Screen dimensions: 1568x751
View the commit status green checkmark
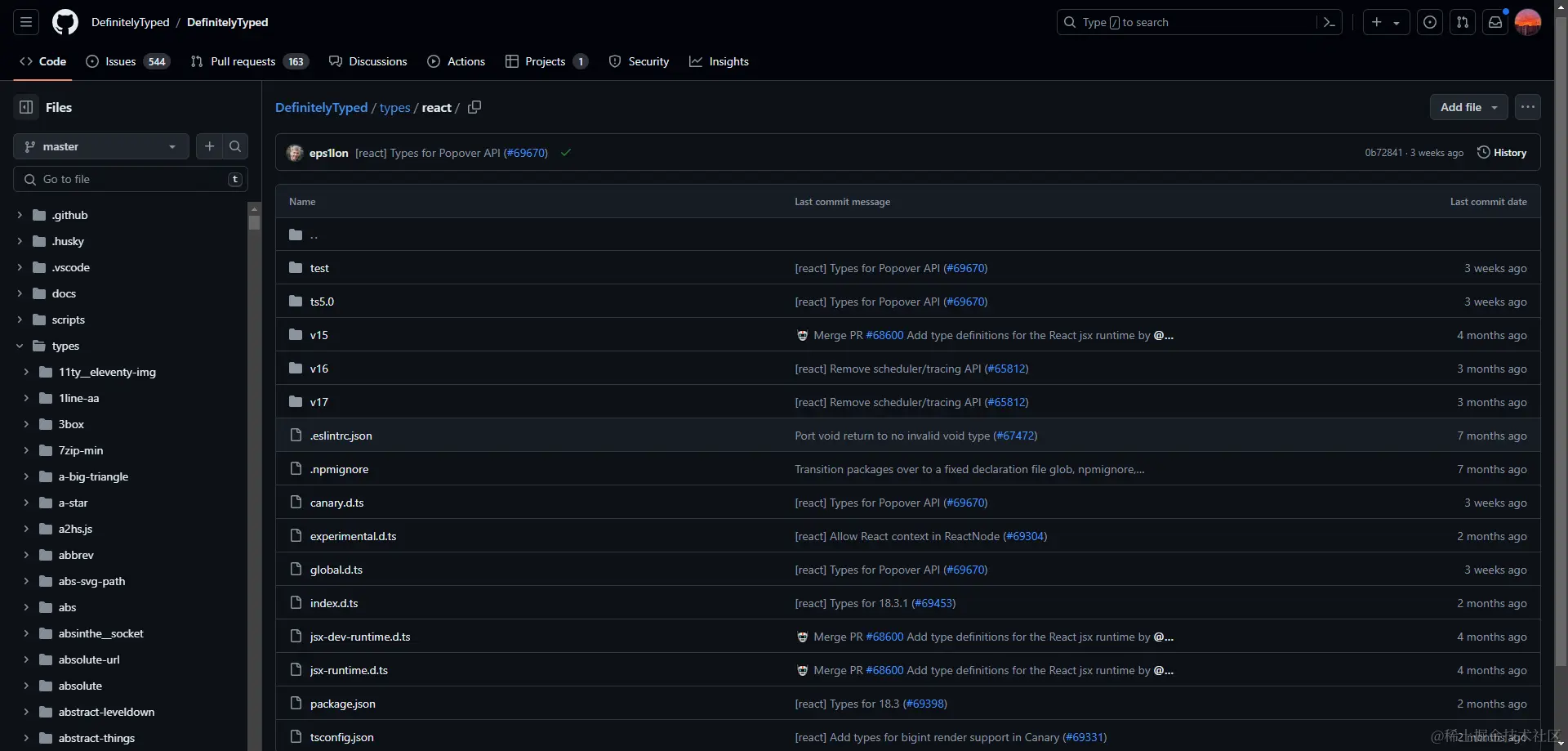[x=565, y=153]
